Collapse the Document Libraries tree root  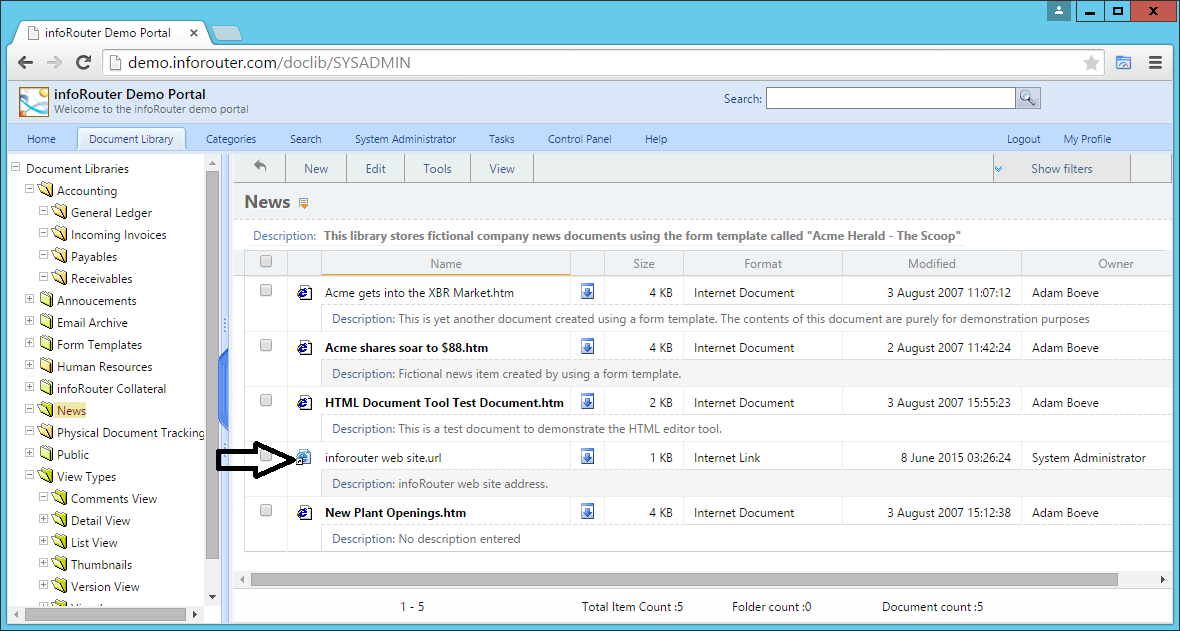15,167
